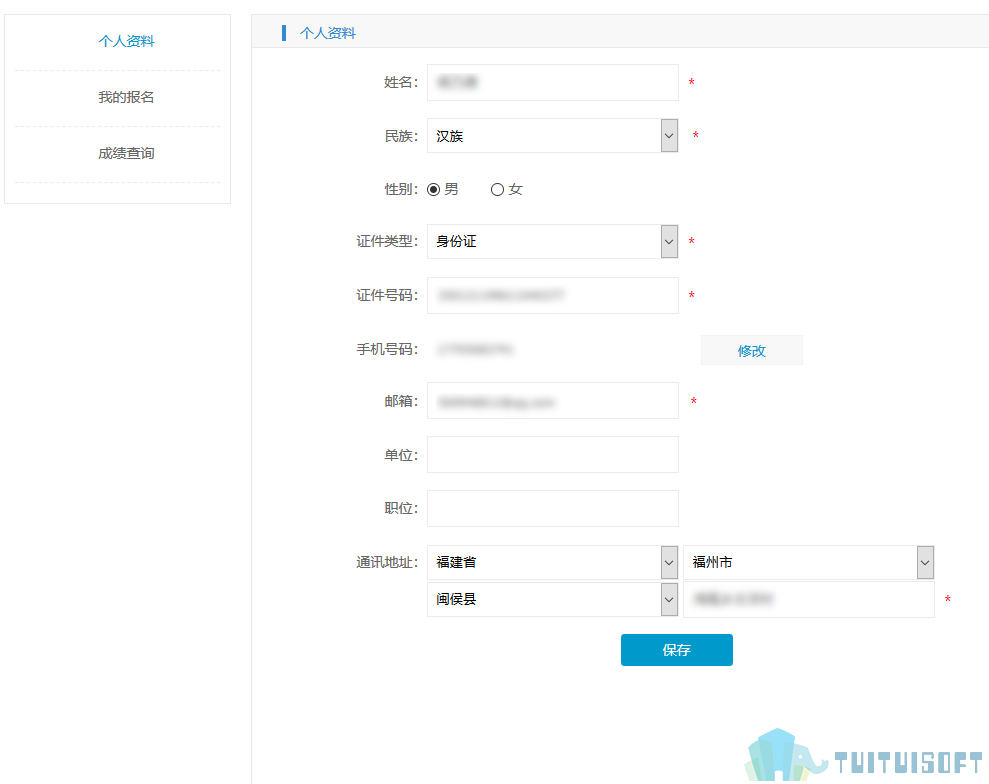The image size is (989, 784).
Task: Open the city dropdown showing 福州市
Action: coord(809,562)
